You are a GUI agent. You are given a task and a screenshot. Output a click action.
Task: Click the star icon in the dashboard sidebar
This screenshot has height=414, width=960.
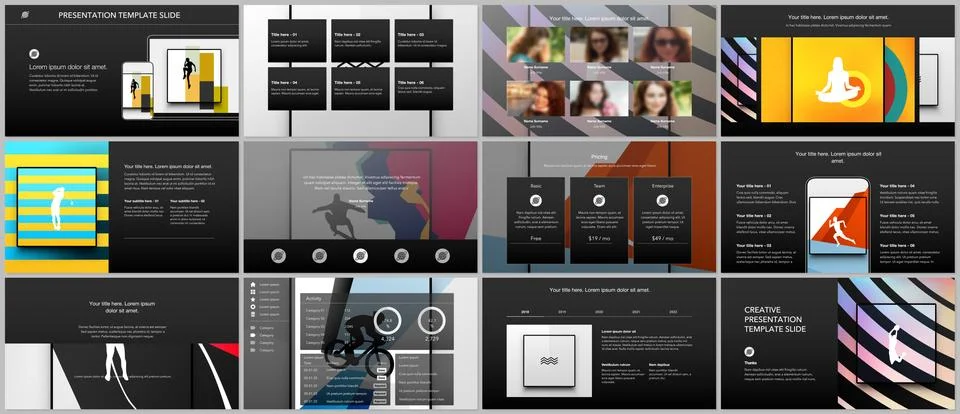point(252,299)
